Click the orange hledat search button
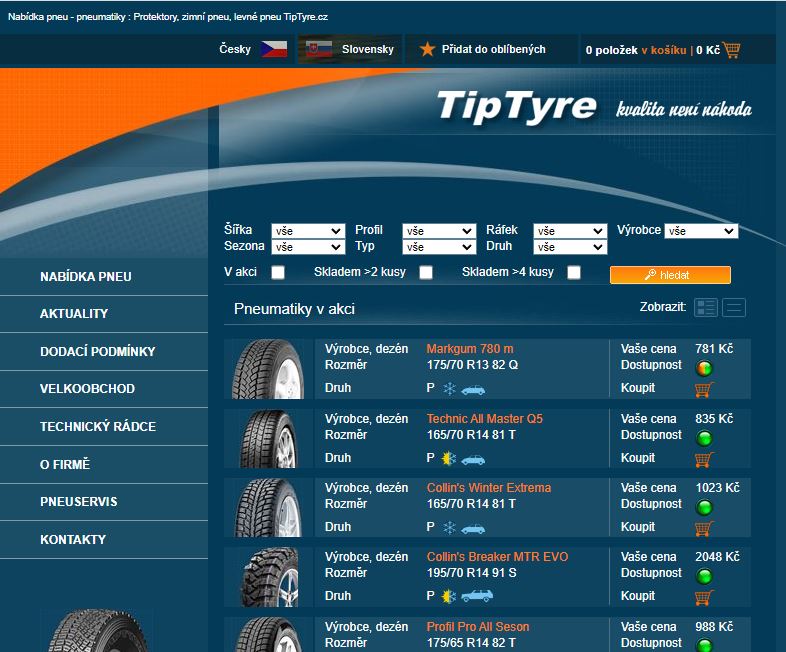Screen dimensions: 786x652 [x=670, y=275]
